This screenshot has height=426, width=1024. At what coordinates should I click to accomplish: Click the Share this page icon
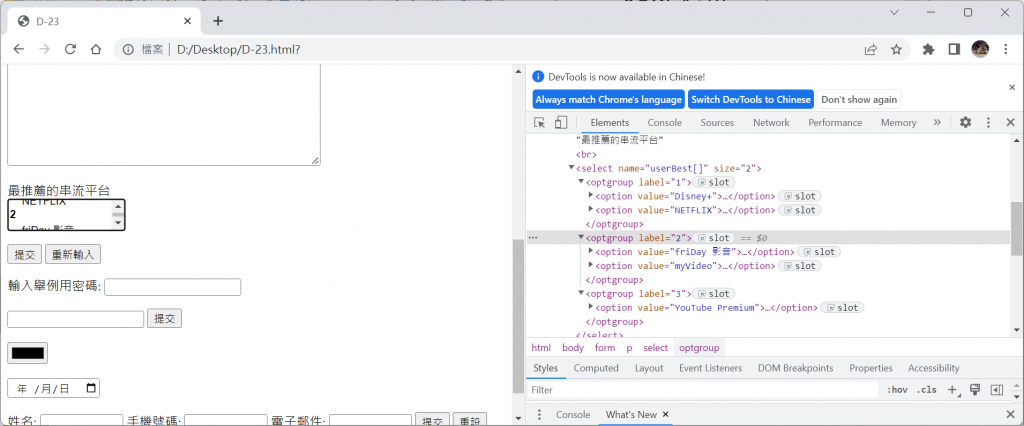tap(871, 50)
